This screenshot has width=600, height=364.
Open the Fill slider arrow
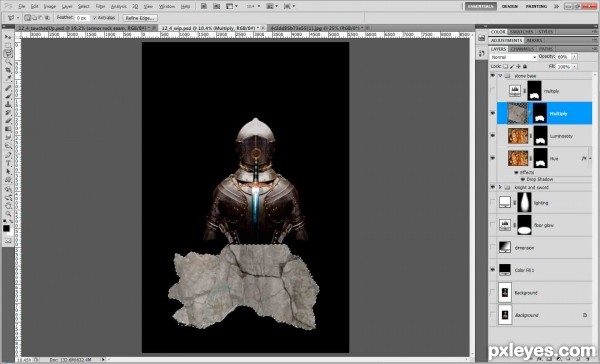tap(574, 67)
